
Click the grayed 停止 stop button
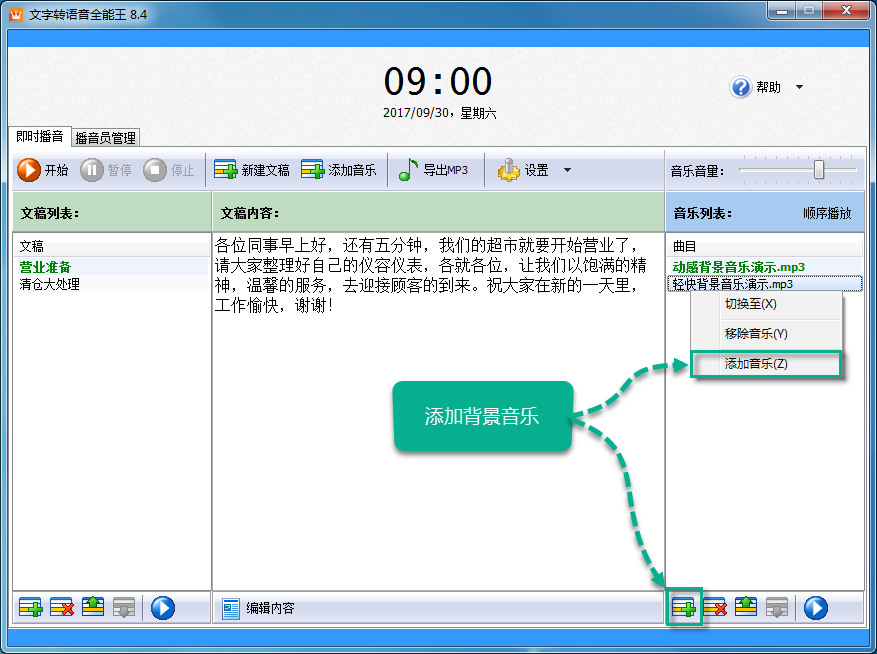169,170
